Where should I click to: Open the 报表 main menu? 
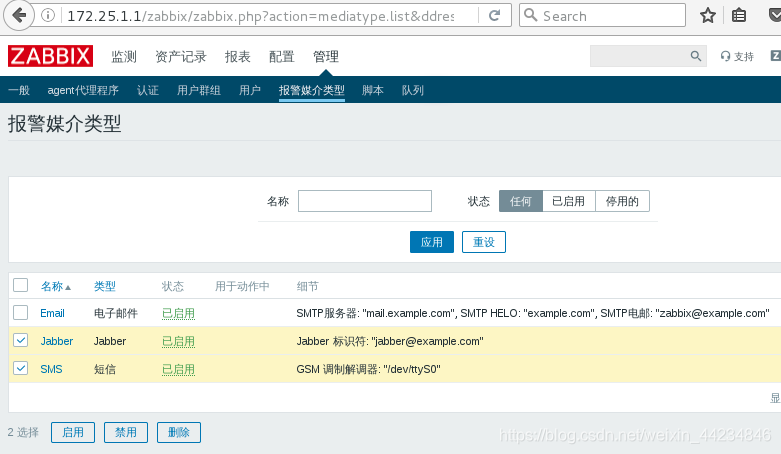point(238,56)
